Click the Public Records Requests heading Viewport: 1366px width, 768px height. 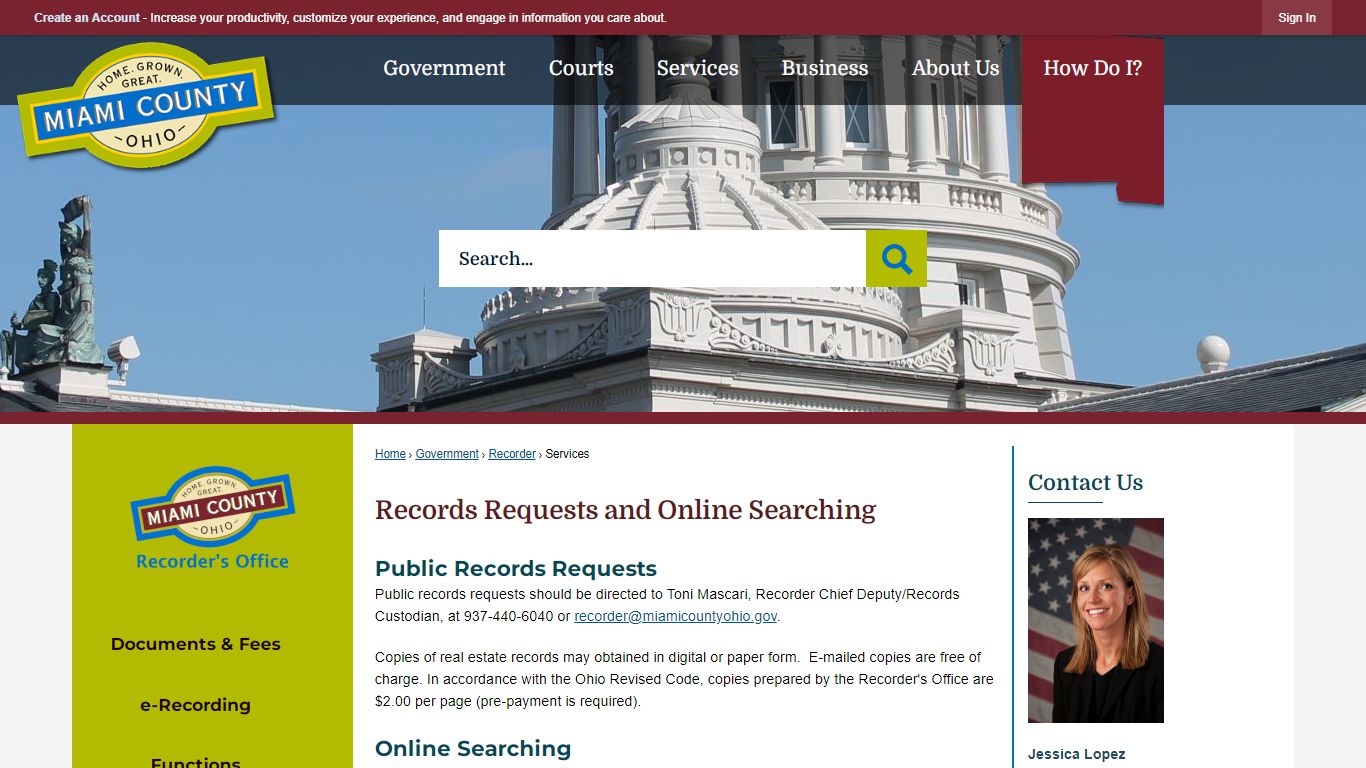[x=516, y=568]
